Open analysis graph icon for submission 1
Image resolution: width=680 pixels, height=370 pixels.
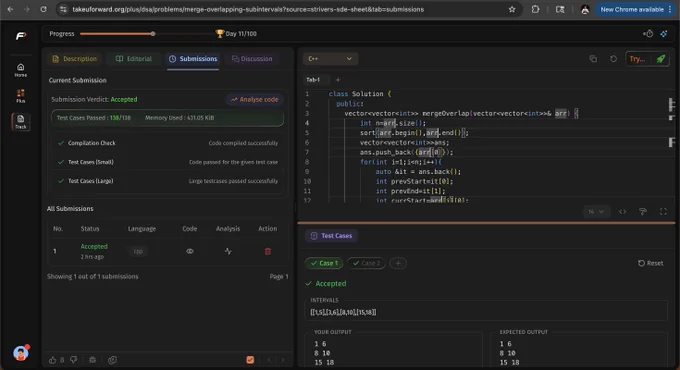[x=228, y=251]
